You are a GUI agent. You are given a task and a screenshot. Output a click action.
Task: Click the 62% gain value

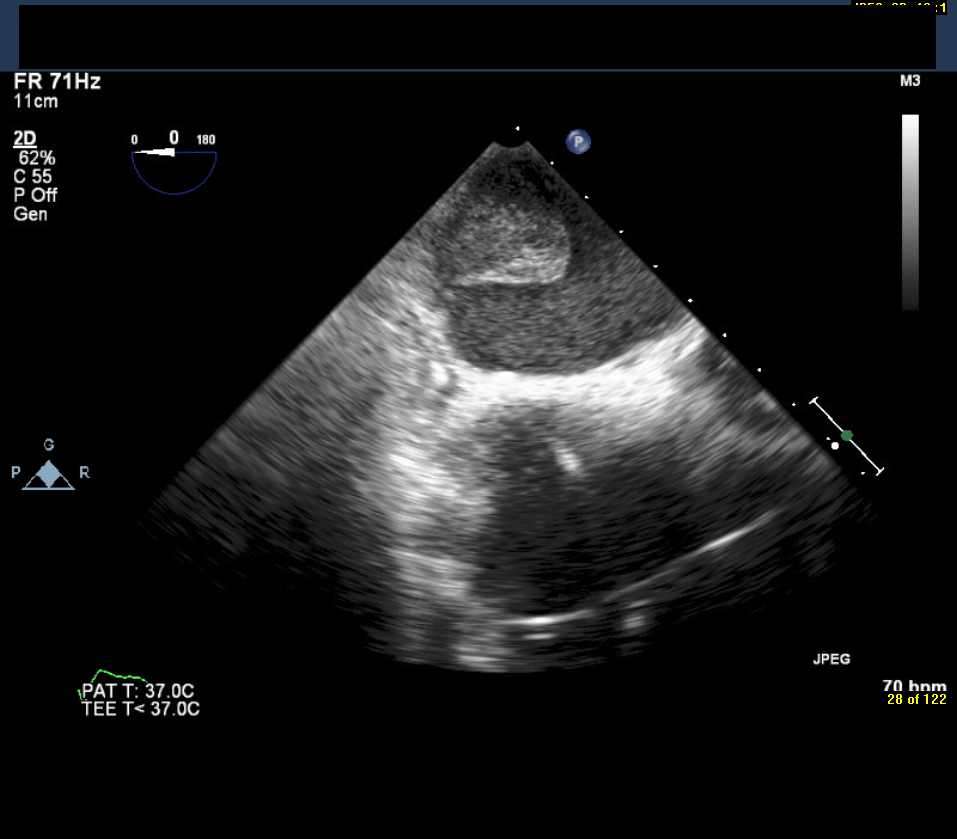[37, 158]
